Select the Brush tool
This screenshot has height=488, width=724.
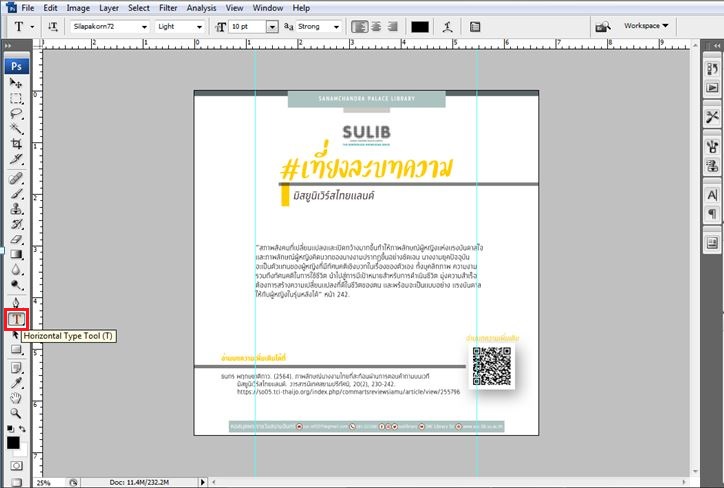click(16, 194)
